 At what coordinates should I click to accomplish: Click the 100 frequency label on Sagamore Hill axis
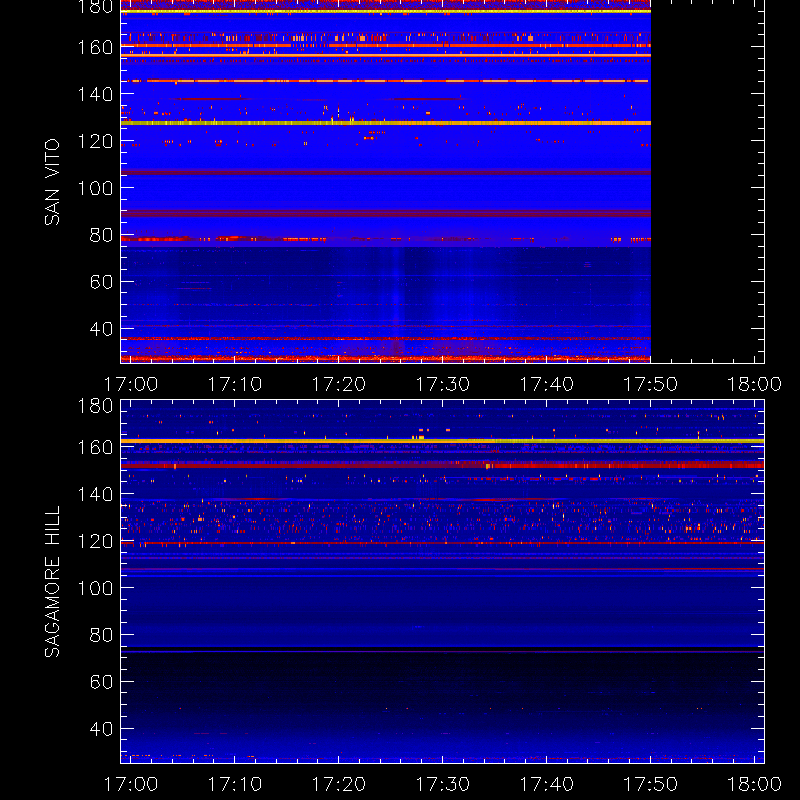coord(95,588)
